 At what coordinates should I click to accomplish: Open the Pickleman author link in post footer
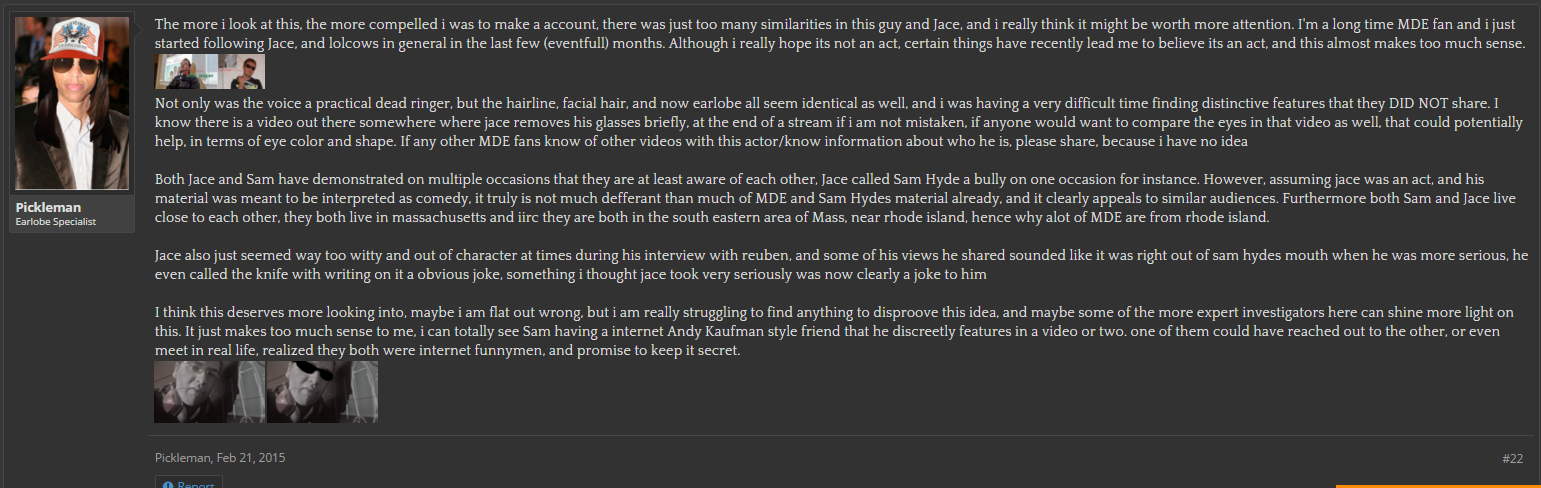coord(182,458)
